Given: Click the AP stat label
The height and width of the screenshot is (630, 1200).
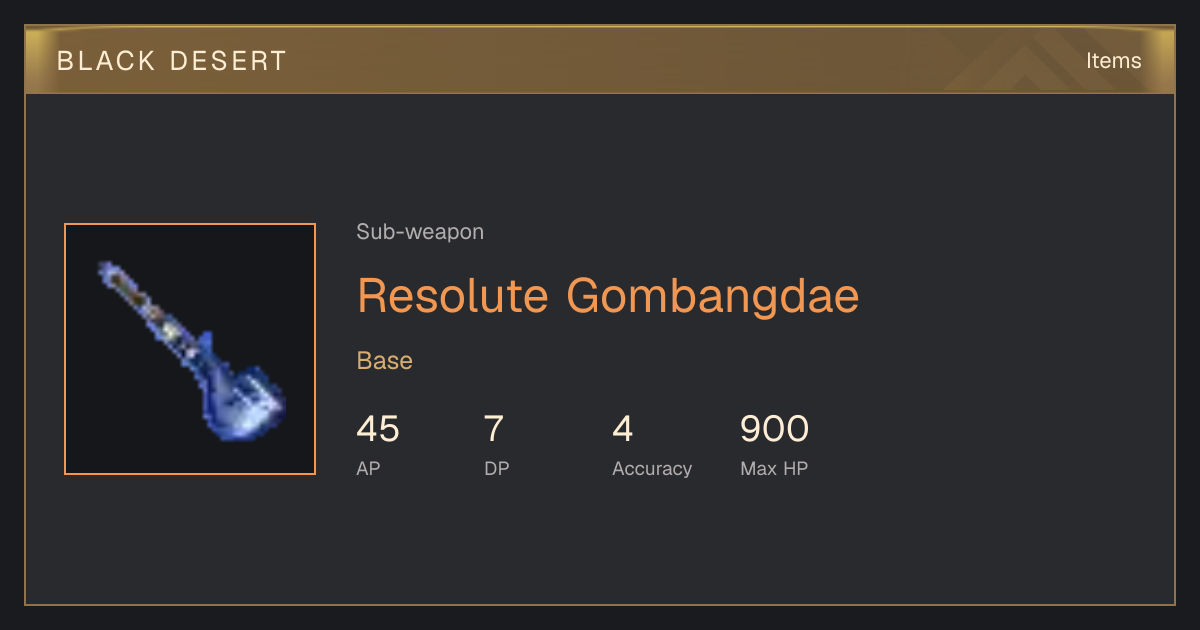Looking at the screenshot, I should (368, 469).
